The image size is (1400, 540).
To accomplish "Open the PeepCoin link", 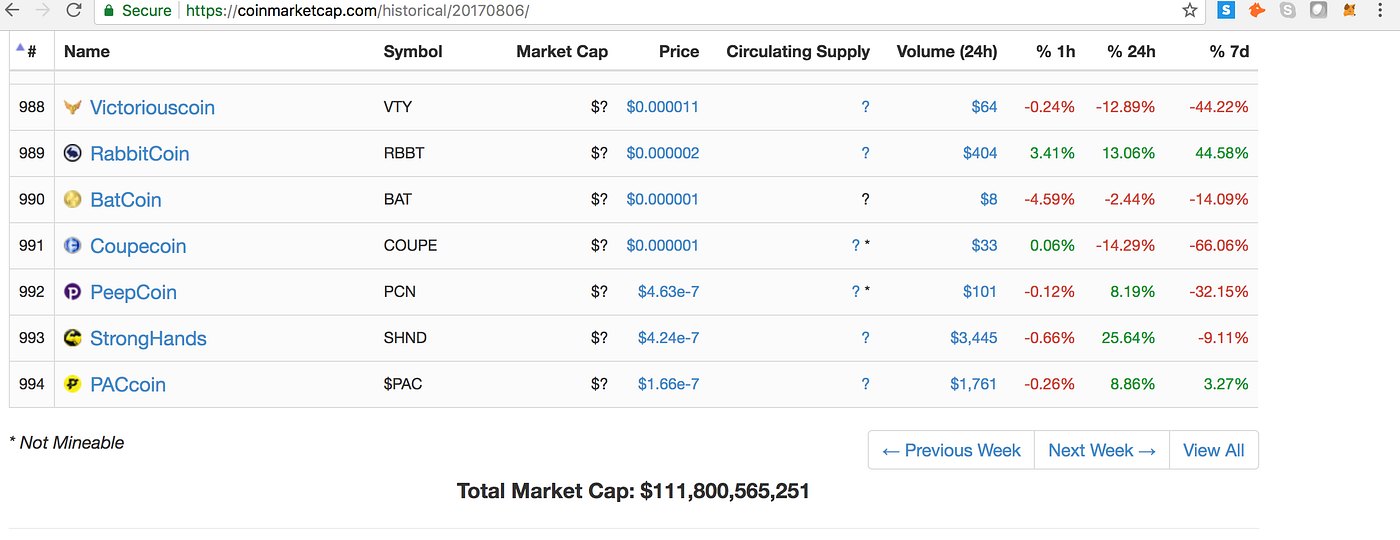I will point(133,292).
